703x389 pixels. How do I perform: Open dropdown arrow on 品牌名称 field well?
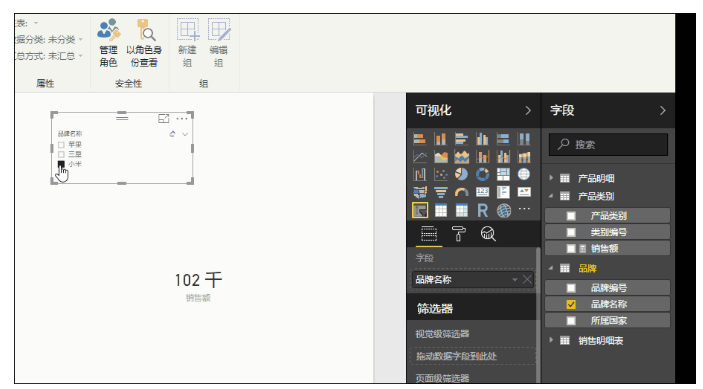pos(515,280)
